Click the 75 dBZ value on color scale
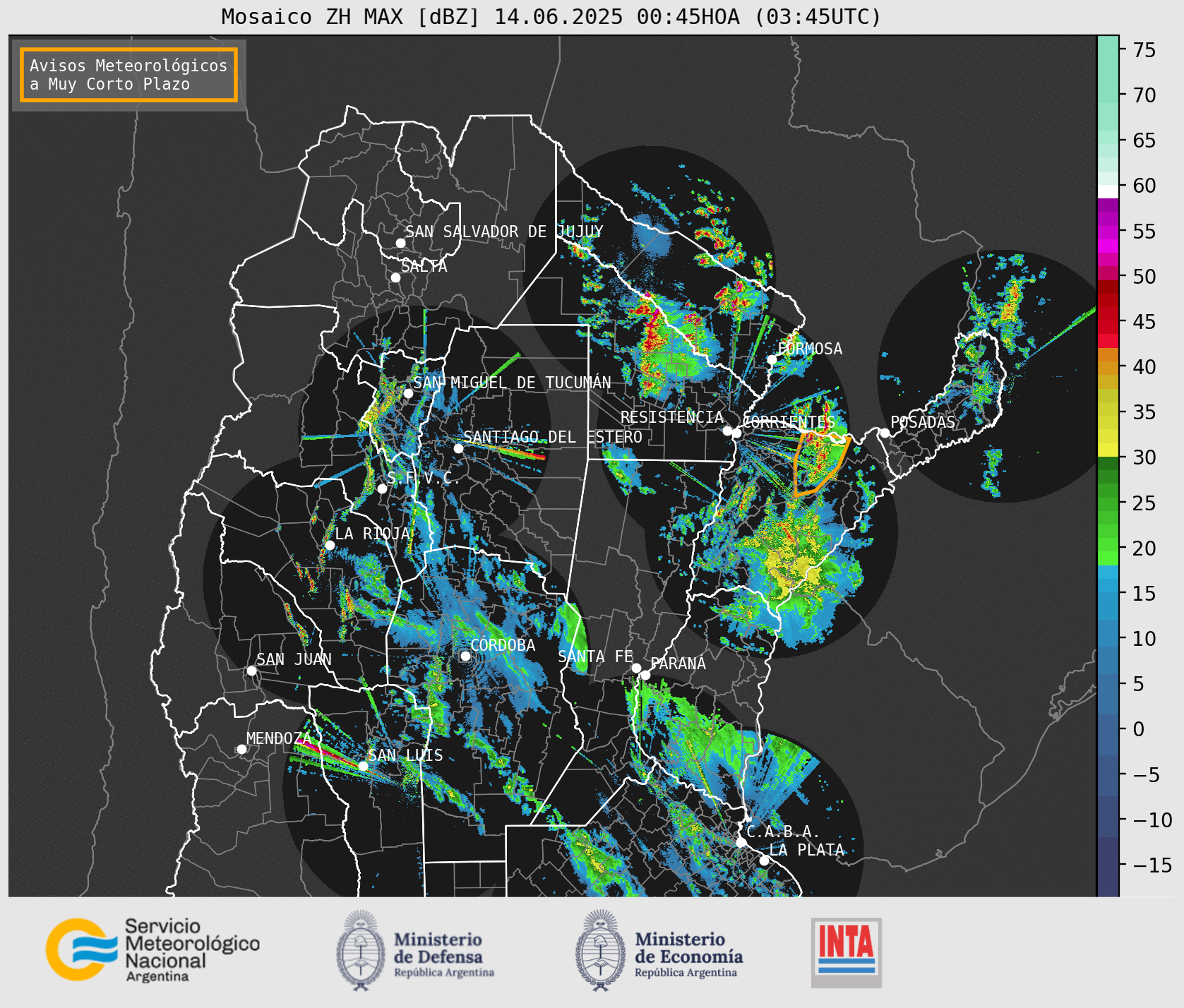Screen dimensions: 1184x1008 1144,49
